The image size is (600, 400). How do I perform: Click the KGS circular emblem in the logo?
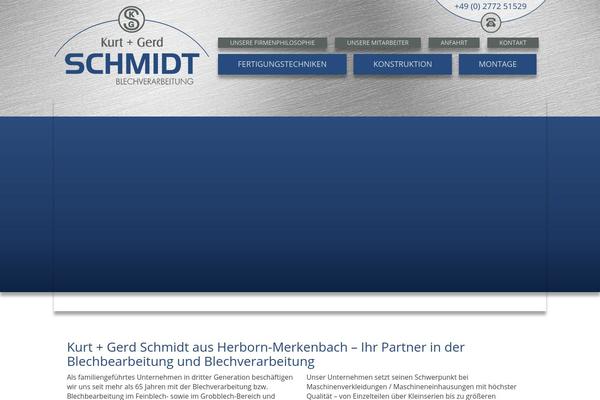132,19
